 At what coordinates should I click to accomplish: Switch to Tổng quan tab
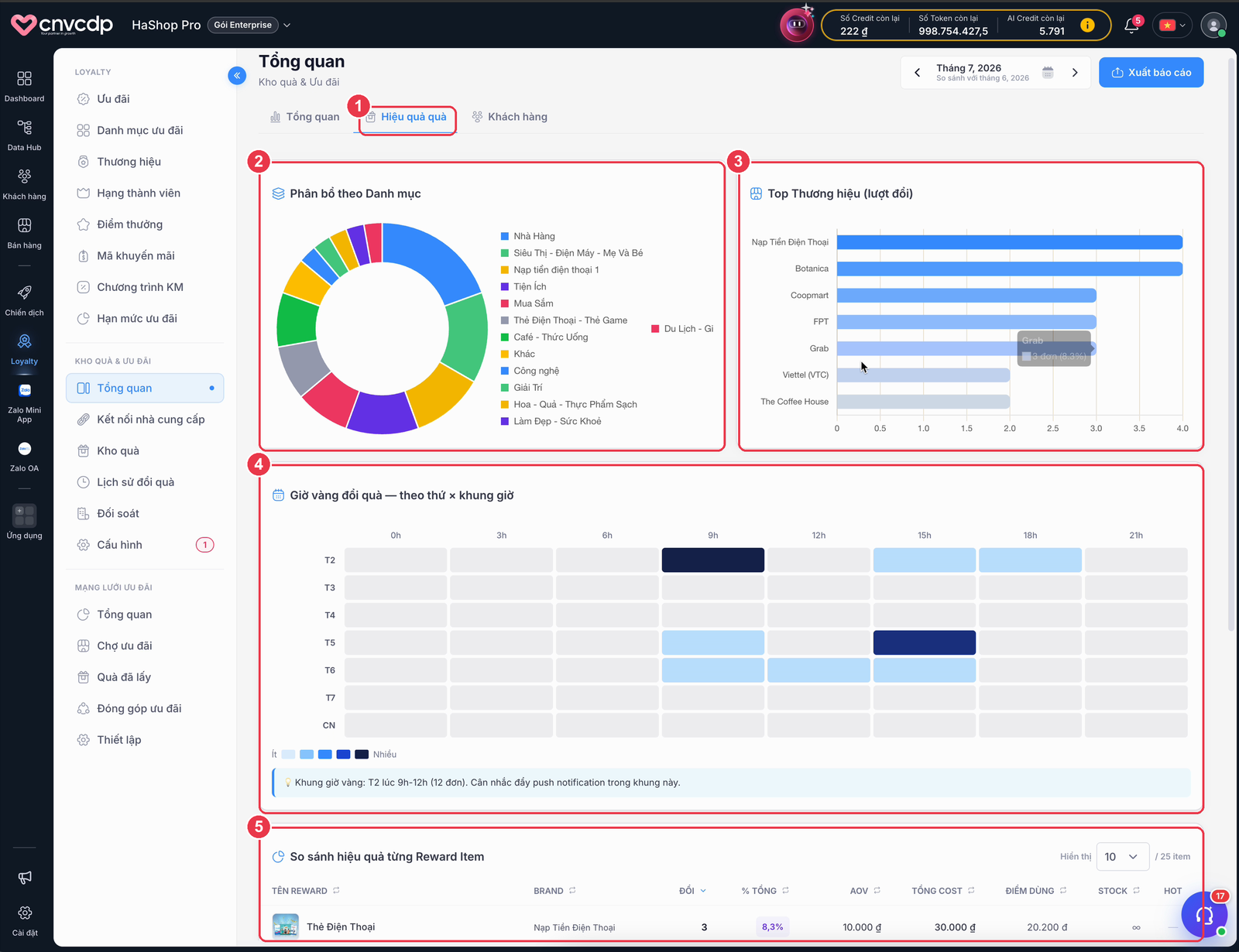(x=304, y=117)
